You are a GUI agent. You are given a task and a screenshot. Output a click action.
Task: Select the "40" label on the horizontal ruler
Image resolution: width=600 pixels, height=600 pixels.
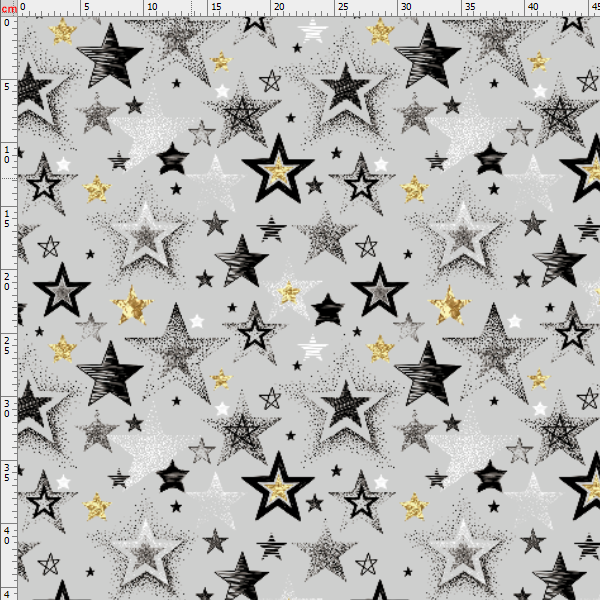click(533, 7)
